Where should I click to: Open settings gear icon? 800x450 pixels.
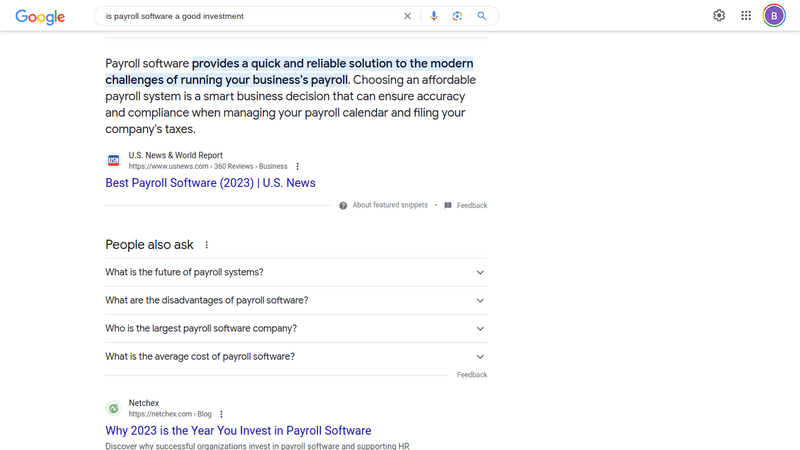[x=719, y=16]
